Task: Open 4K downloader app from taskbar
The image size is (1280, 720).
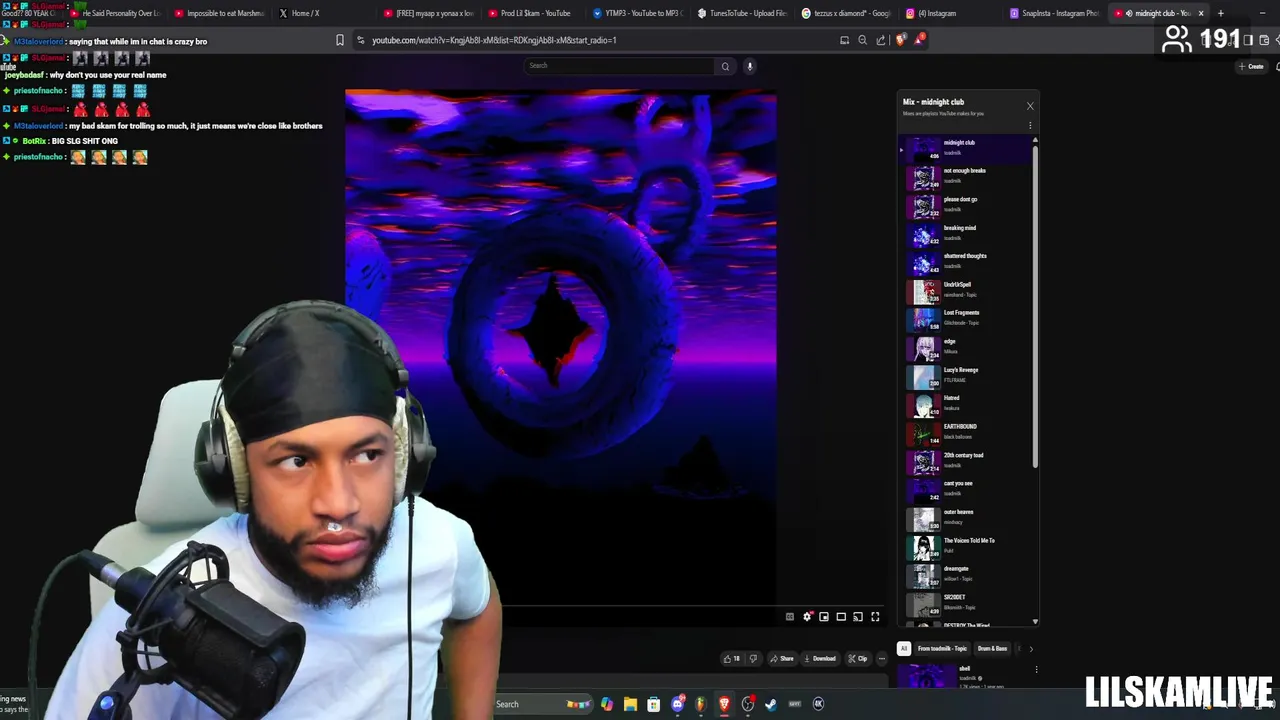Action: point(818,704)
